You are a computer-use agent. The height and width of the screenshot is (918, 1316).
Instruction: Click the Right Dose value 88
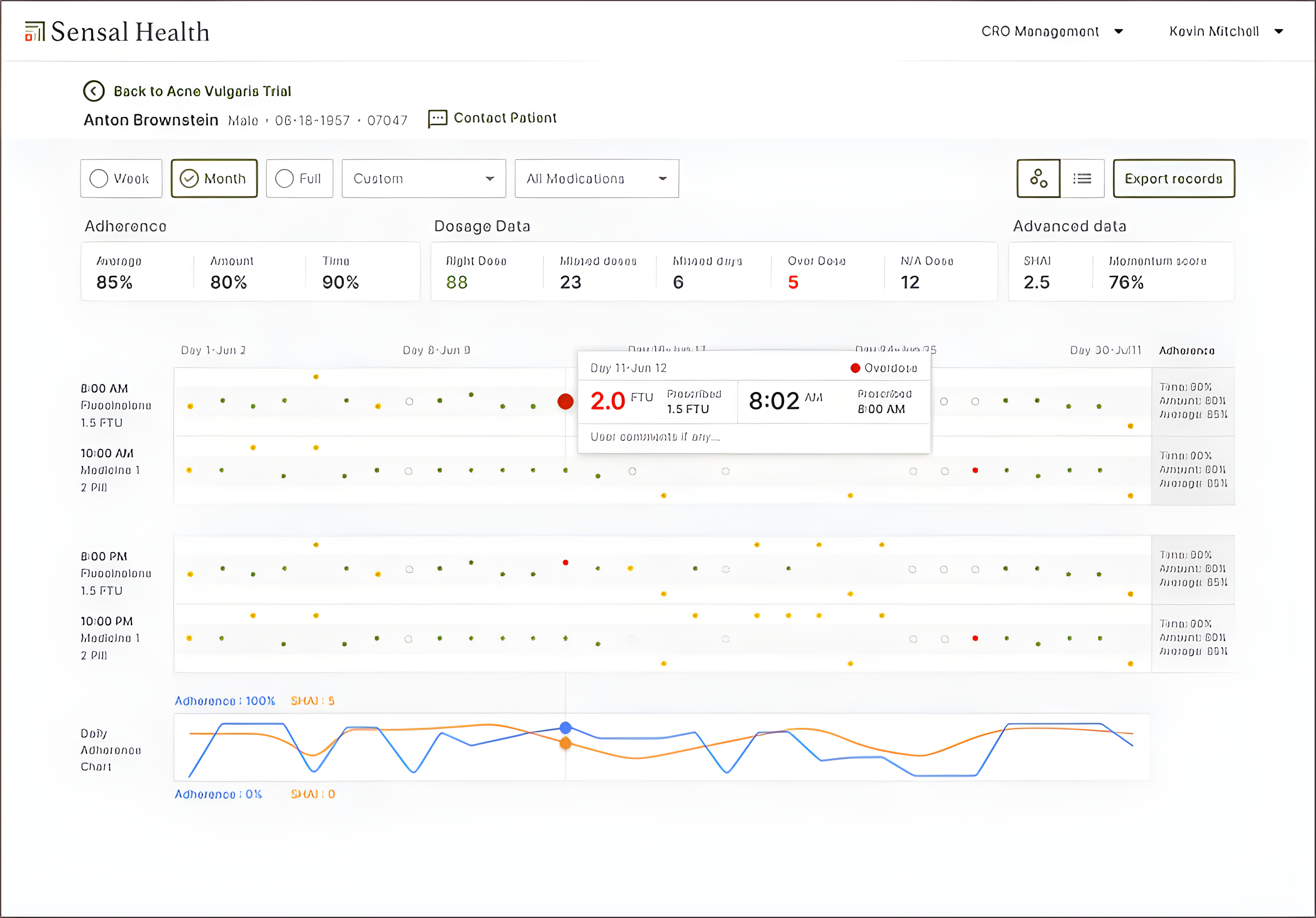click(x=457, y=282)
